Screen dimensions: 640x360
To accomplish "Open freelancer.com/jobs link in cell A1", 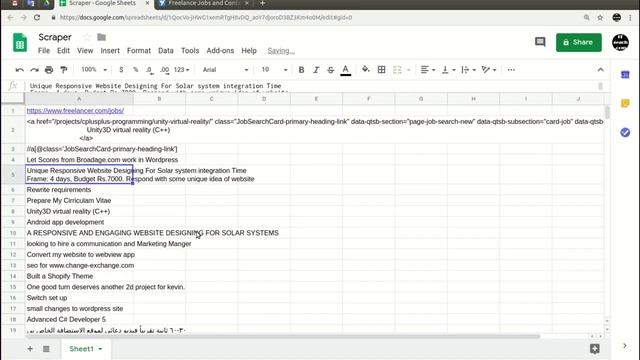I will click(75, 111).
